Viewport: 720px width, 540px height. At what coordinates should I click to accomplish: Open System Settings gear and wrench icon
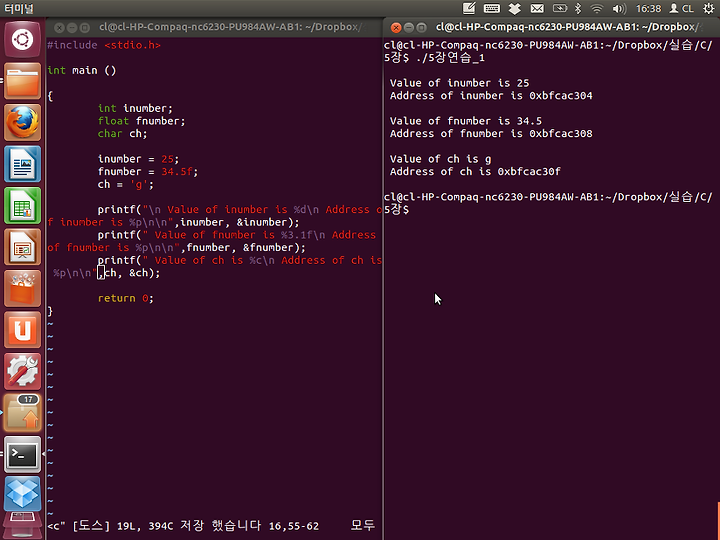tap(22, 371)
